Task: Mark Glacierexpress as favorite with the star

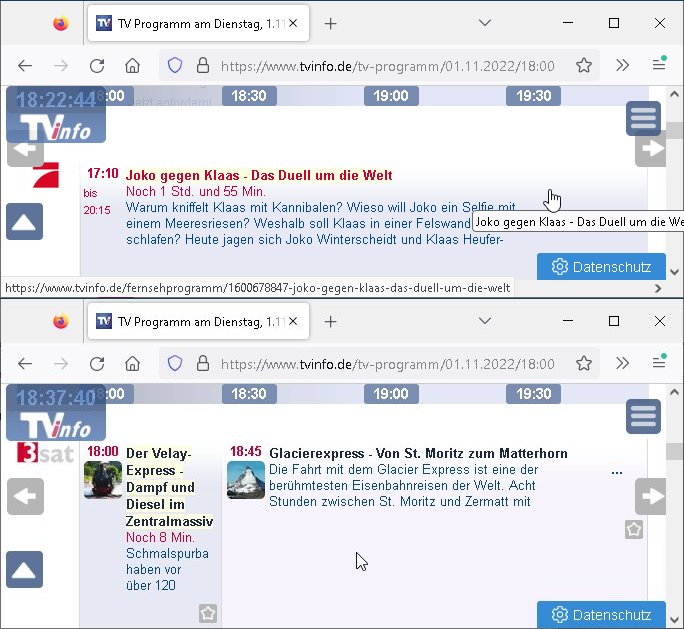Action: coord(634,530)
